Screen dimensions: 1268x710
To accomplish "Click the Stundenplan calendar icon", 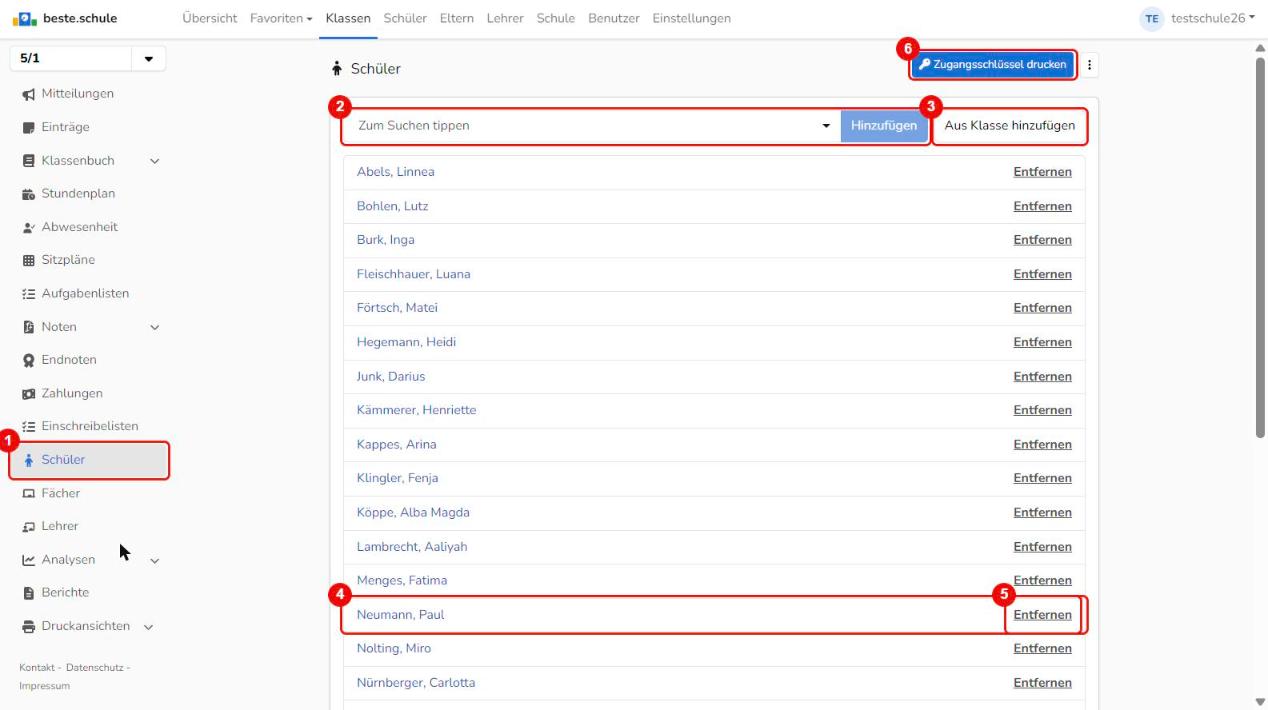I will (28, 194).
